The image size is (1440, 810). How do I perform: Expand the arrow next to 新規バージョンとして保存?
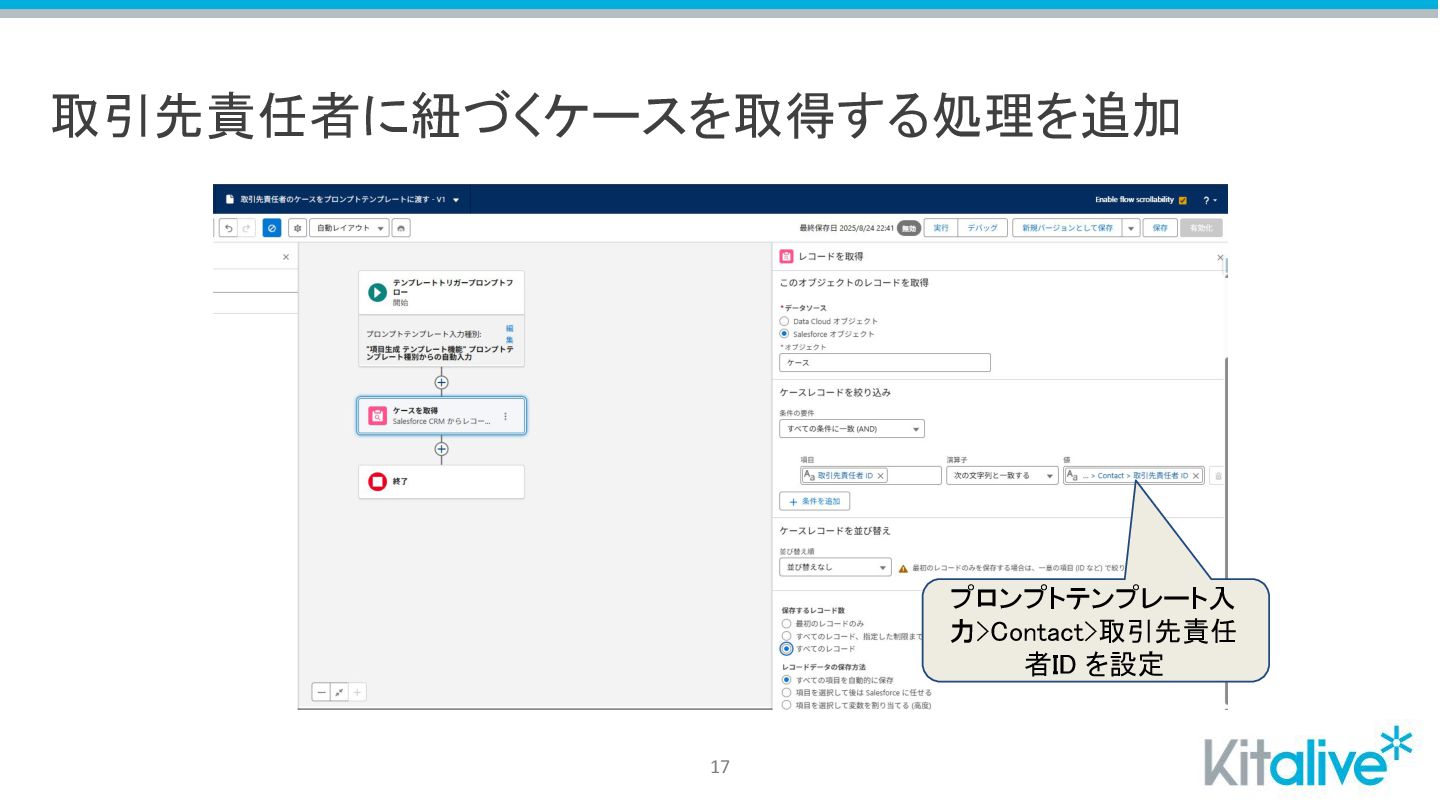(x=1131, y=228)
